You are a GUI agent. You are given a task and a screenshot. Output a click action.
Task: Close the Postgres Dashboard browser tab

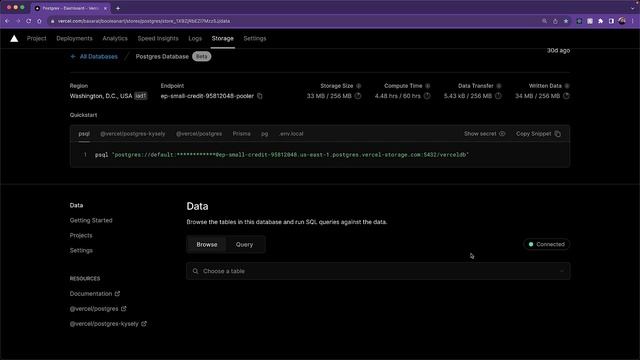click(105, 8)
